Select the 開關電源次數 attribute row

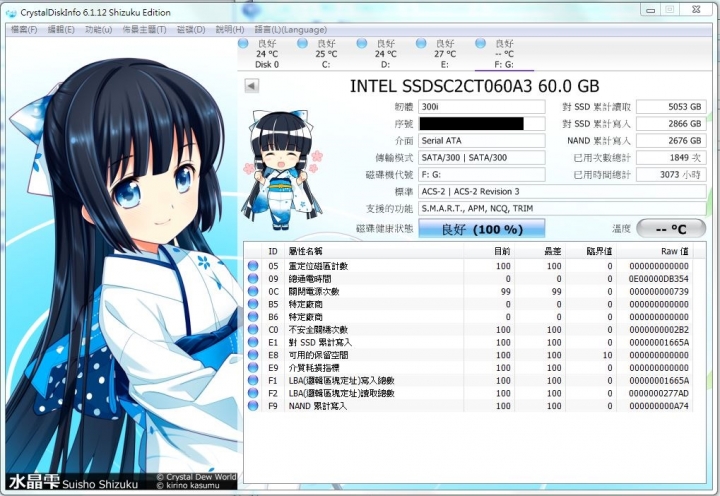click(468, 291)
